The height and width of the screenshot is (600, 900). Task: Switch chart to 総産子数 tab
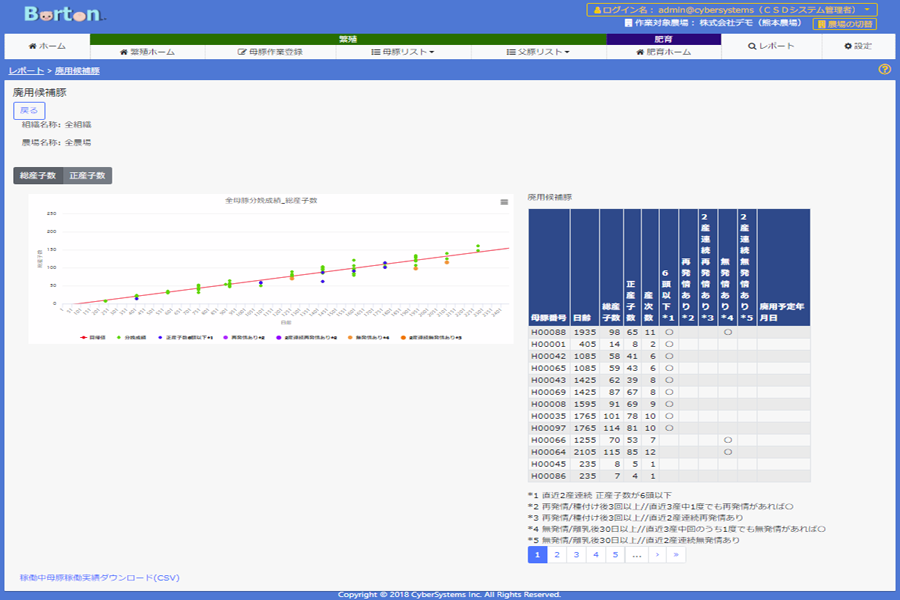[38, 176]
